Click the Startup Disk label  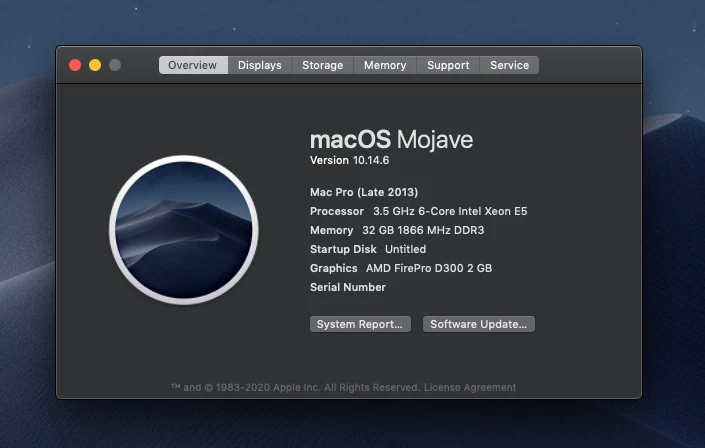pyautogui.click(x=343, y=249)
